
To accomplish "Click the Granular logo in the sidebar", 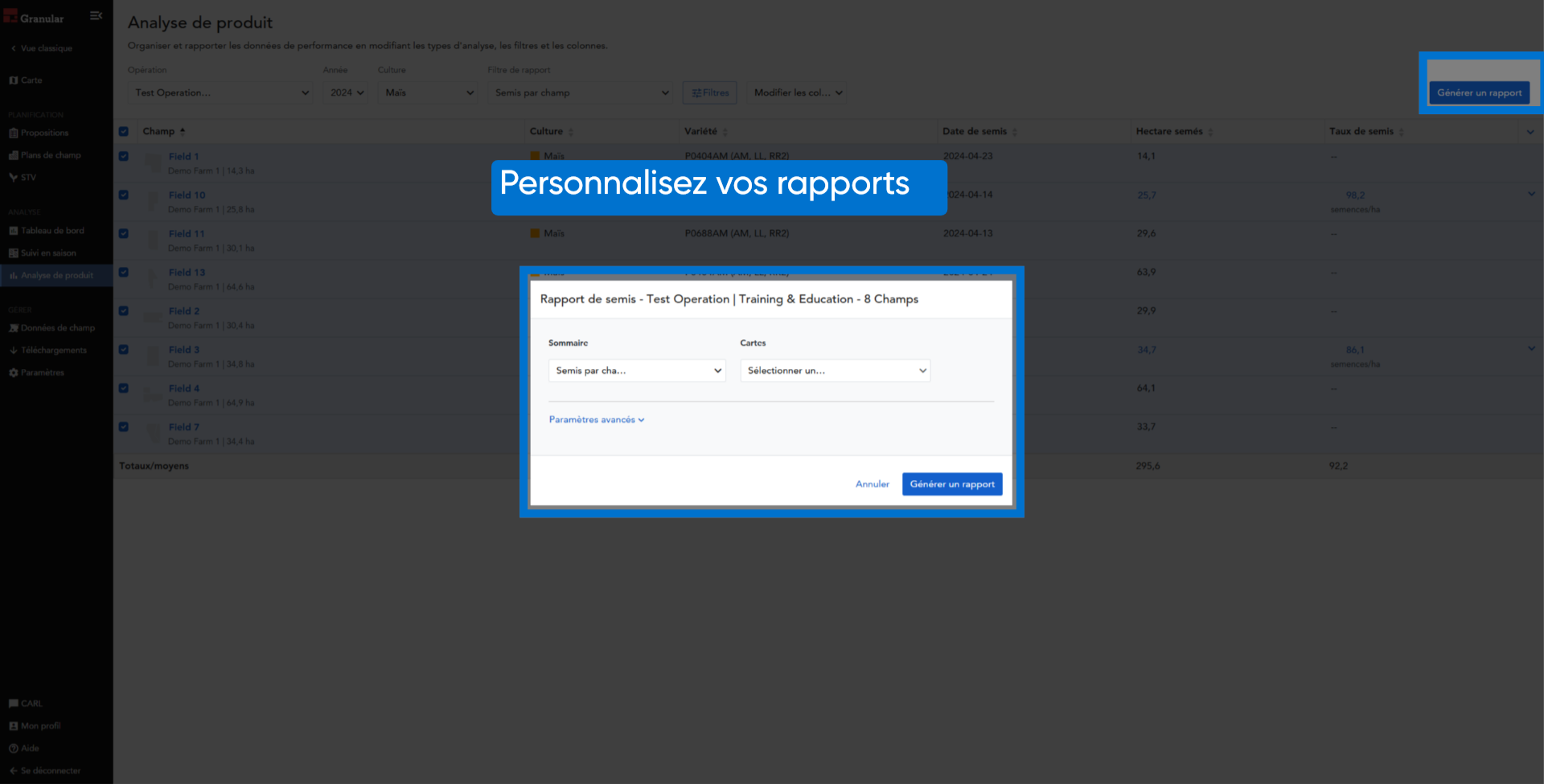I will (34, 18).
